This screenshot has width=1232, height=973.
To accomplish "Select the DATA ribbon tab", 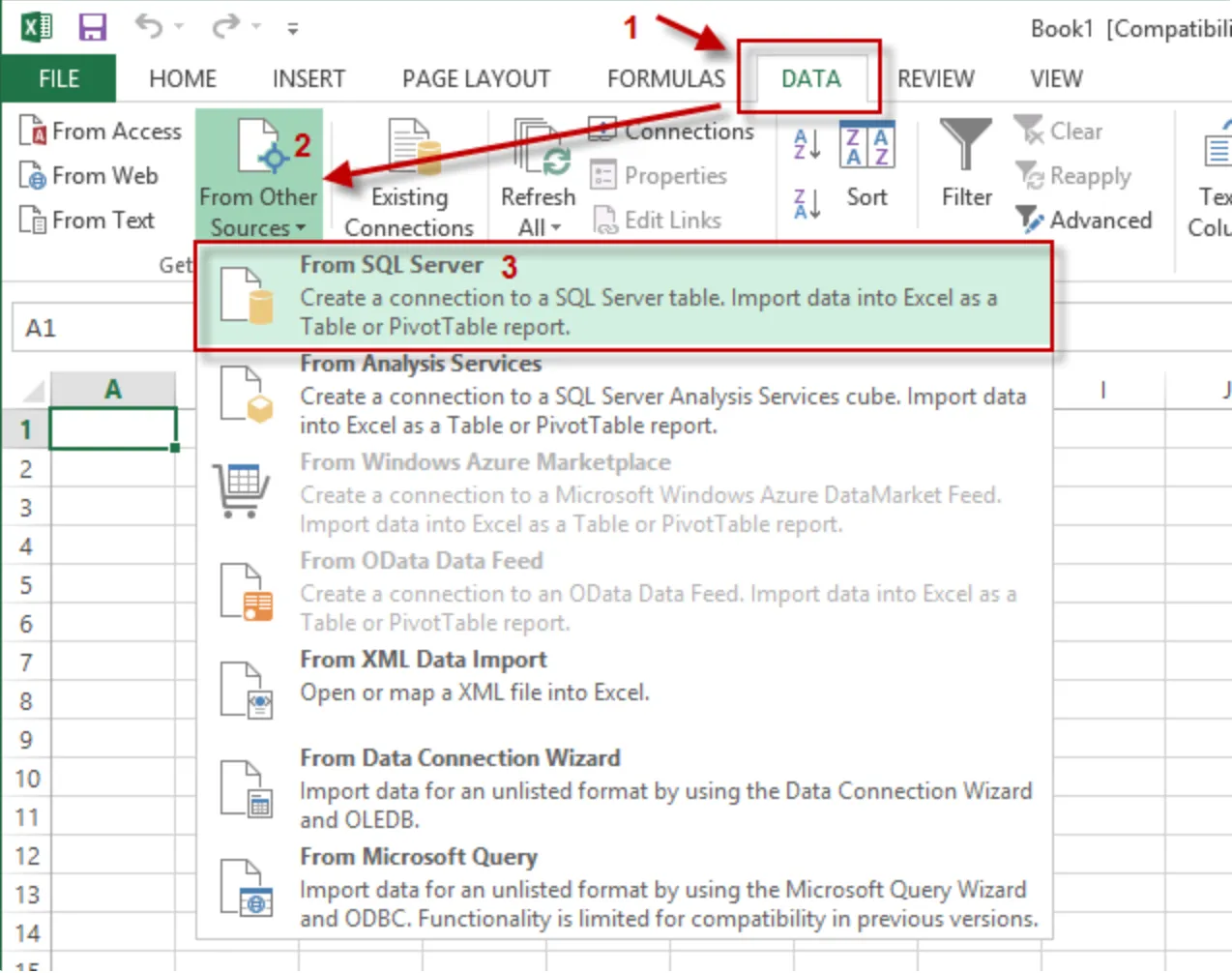I will [810, 78].
